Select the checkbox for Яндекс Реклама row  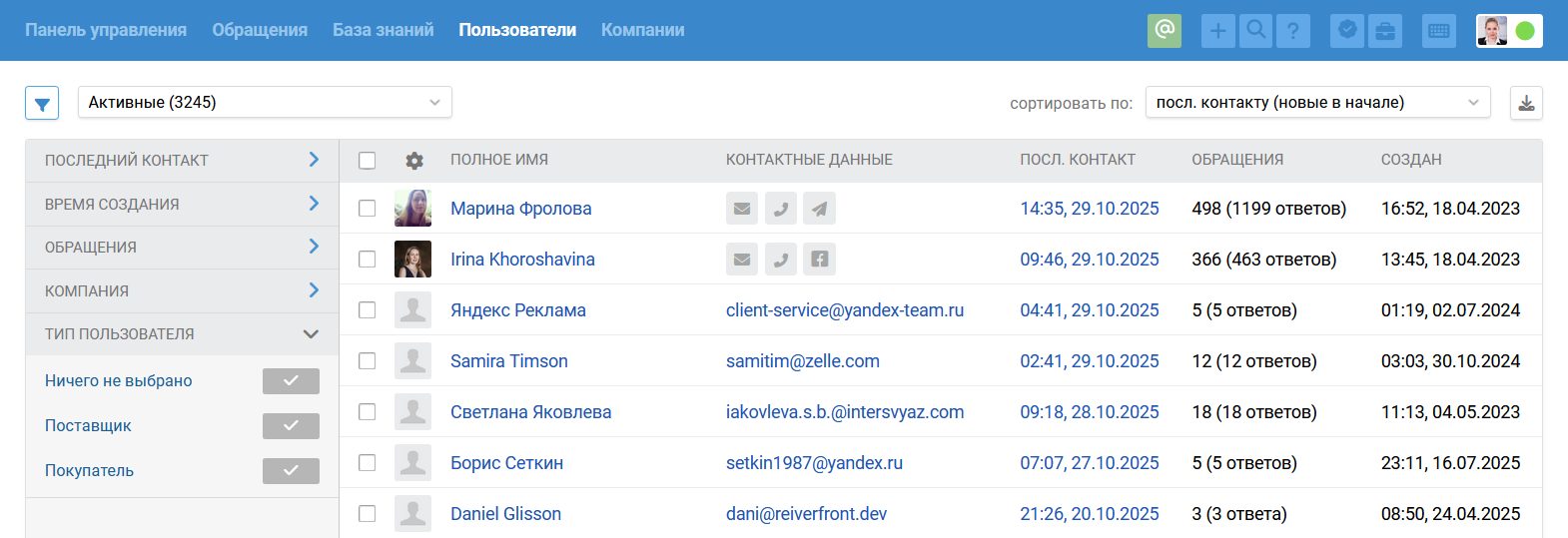click(368, 310)
